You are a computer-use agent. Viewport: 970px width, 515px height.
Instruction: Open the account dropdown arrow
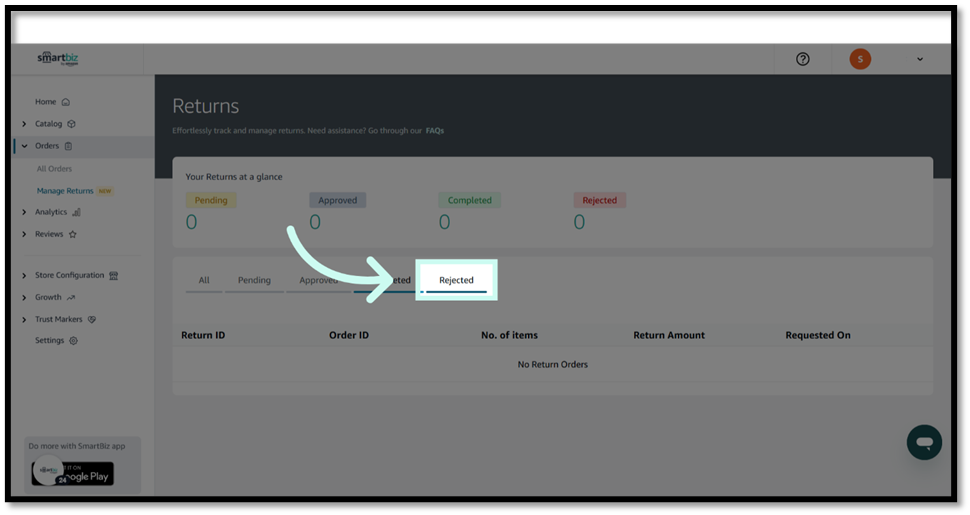pos(920,59)
